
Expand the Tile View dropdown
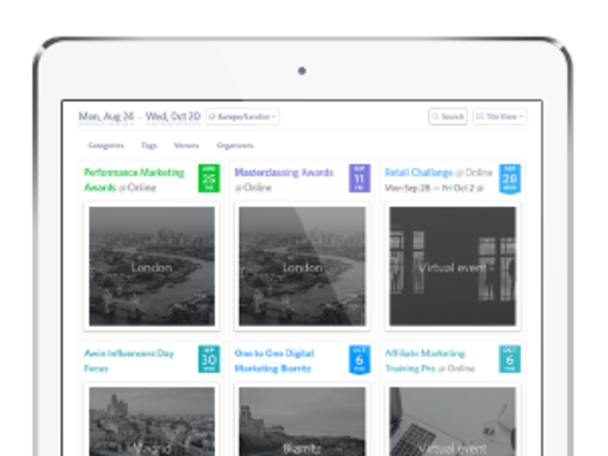(x=499, y=117)
